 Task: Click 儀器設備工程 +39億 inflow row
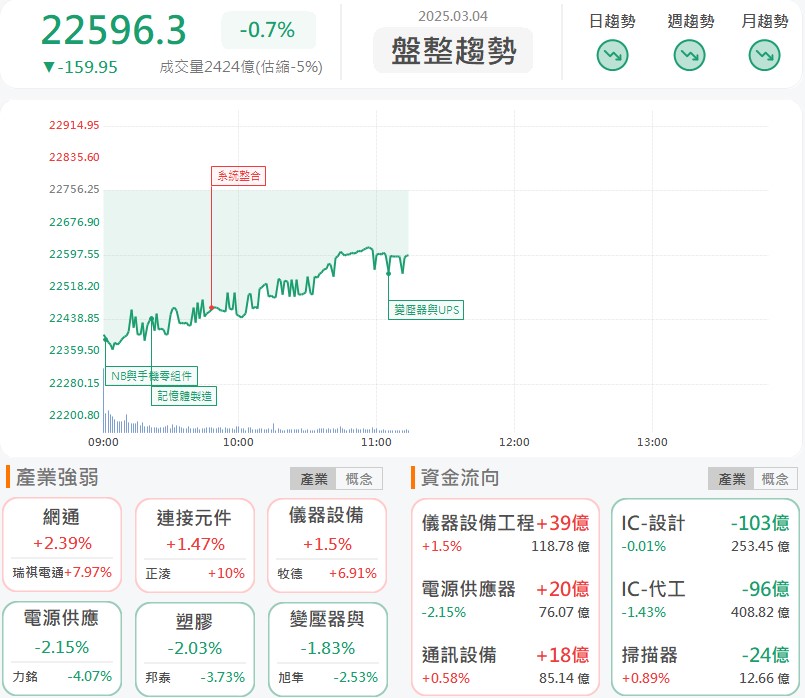(x=505, y=533)
